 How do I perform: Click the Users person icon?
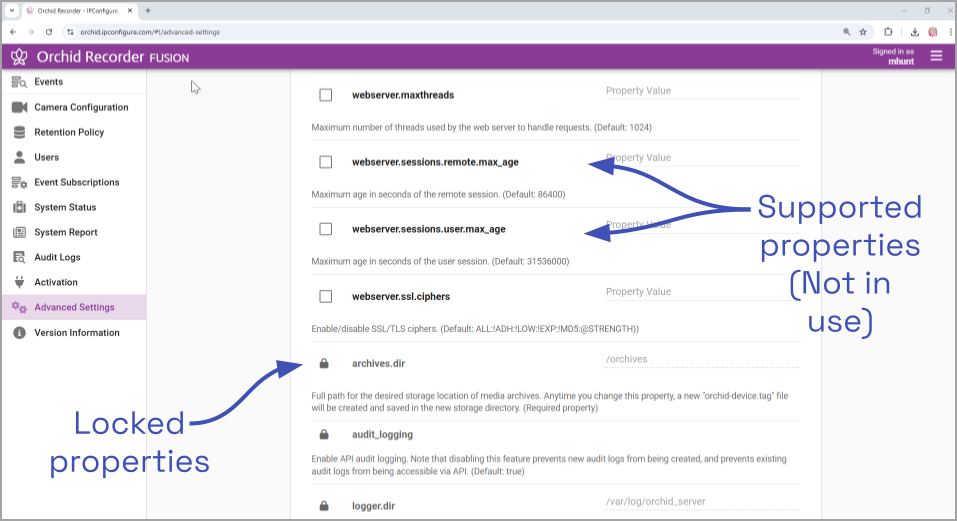20,157
